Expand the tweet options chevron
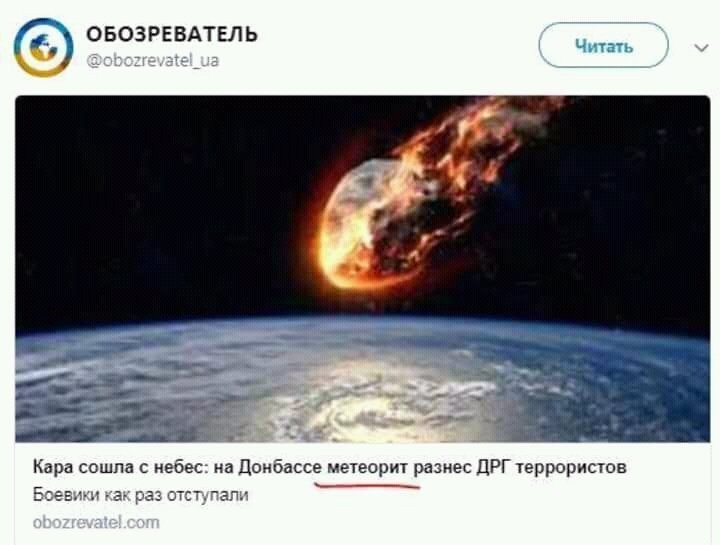The height and width of the screenshot is (545, 720). 701,47
